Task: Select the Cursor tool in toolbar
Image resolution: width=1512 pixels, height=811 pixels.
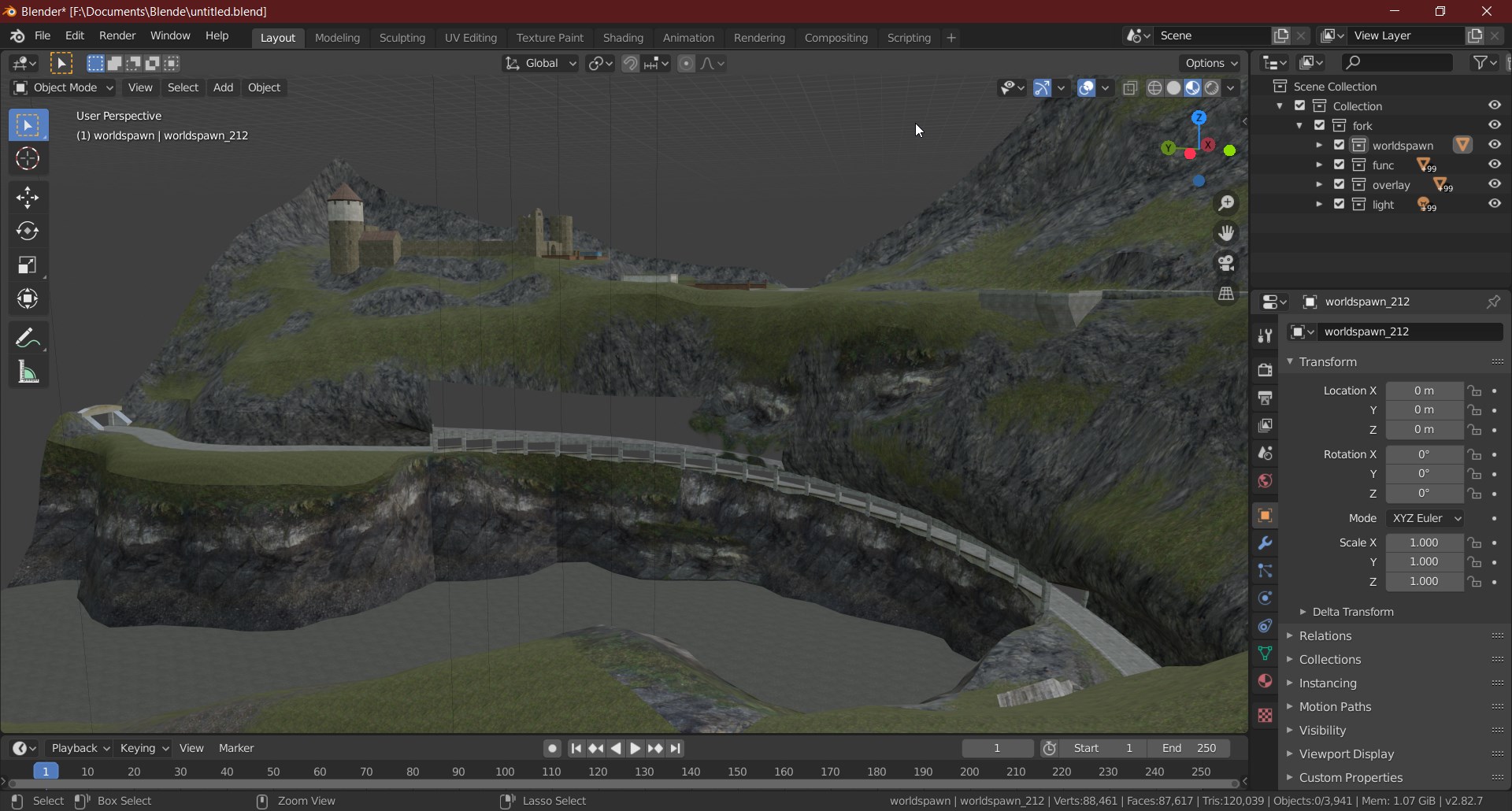Action: 28,159
